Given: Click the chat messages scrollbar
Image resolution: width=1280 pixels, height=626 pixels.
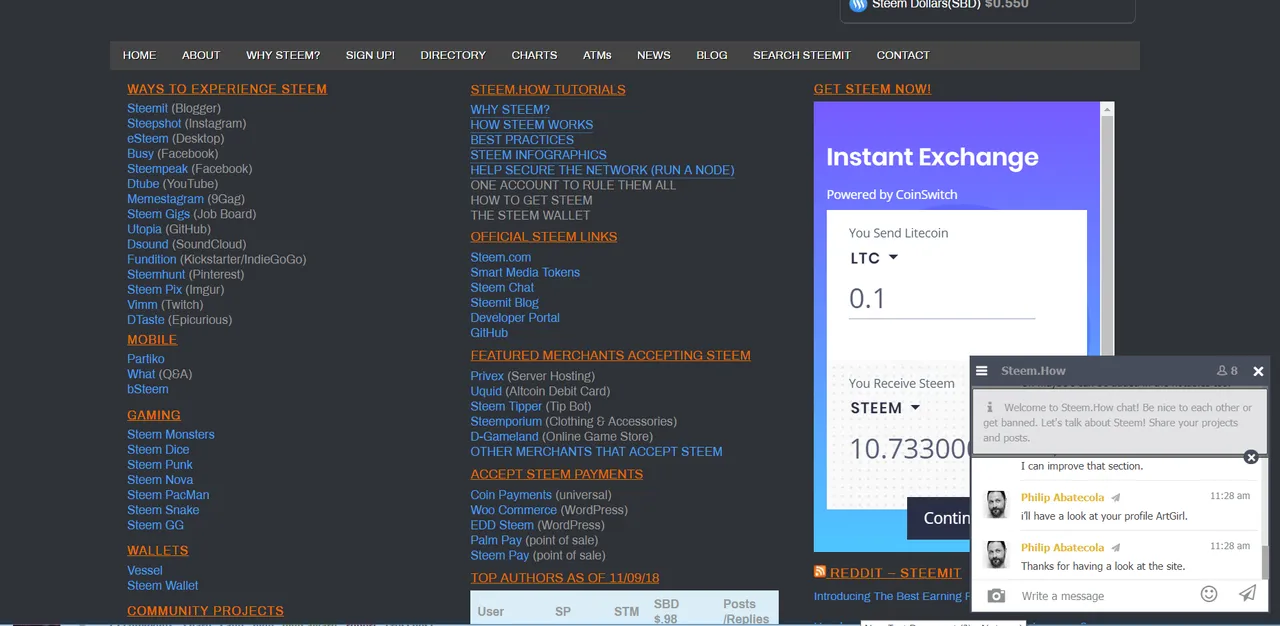Looking at the screenshot, I should tap(1264, 562).
